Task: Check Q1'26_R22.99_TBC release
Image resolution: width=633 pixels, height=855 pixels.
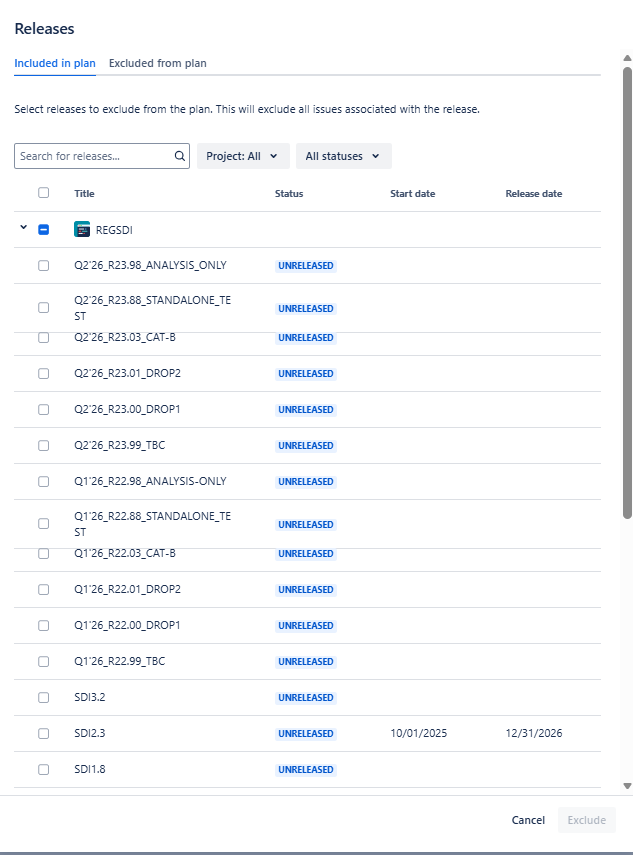Action: tap(44, 661)
